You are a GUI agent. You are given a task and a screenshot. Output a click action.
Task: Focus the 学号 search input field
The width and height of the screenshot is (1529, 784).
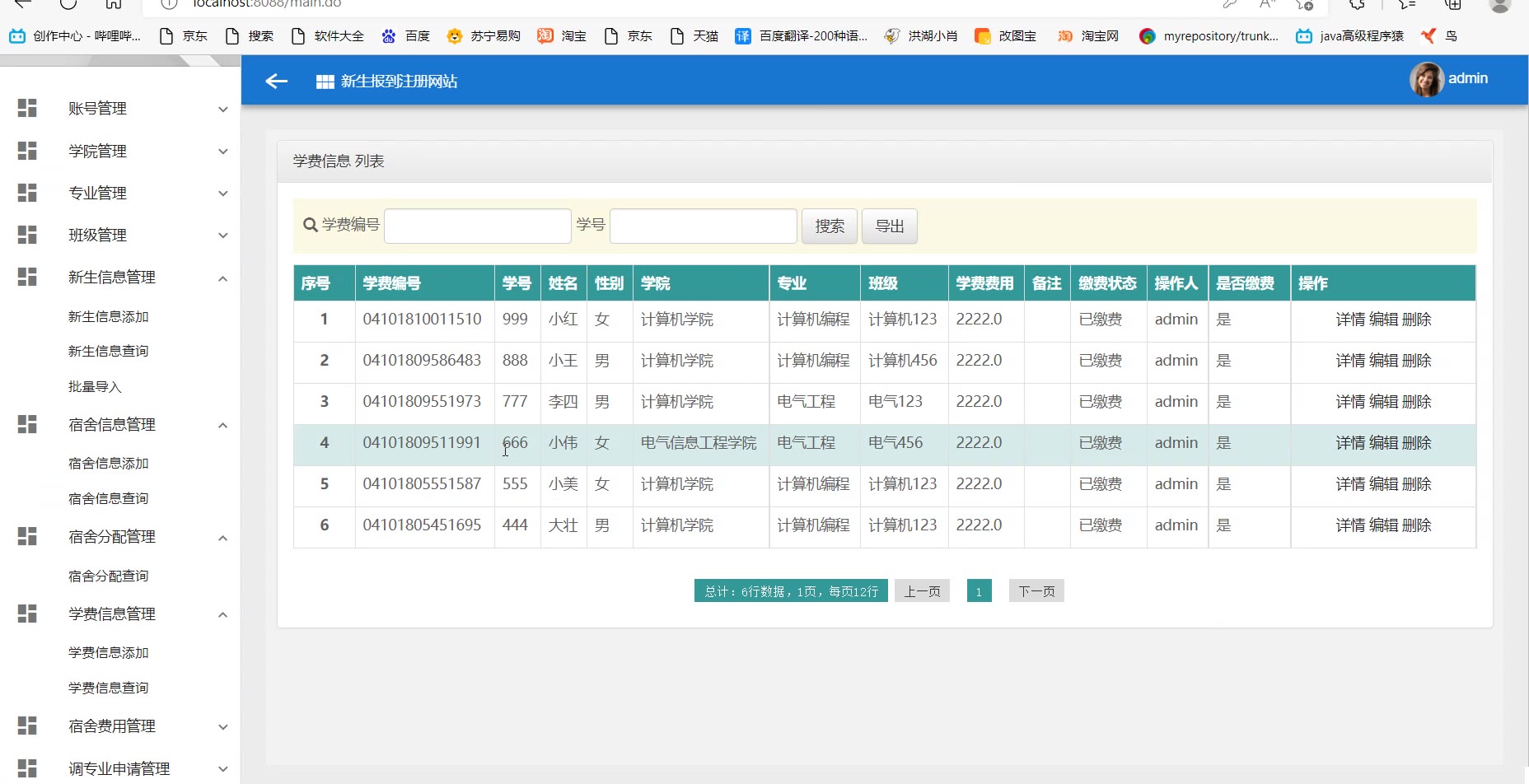(x=703, y=226)
